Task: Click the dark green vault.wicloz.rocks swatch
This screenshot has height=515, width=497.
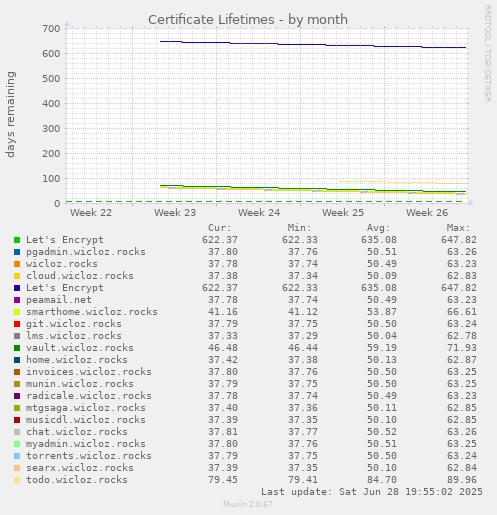Action: click(17, 348)
